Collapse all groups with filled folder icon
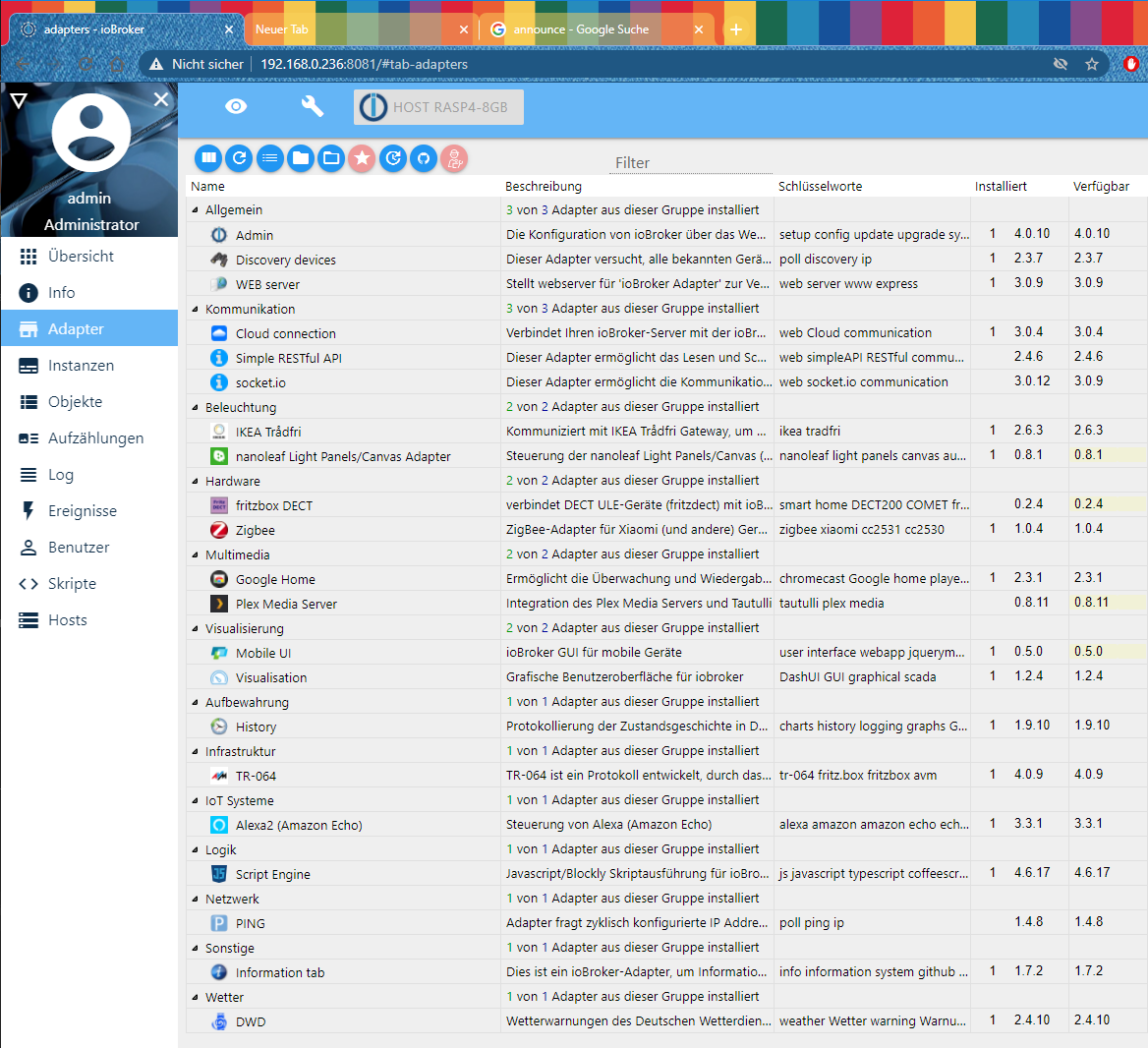 tap(301, 158)
